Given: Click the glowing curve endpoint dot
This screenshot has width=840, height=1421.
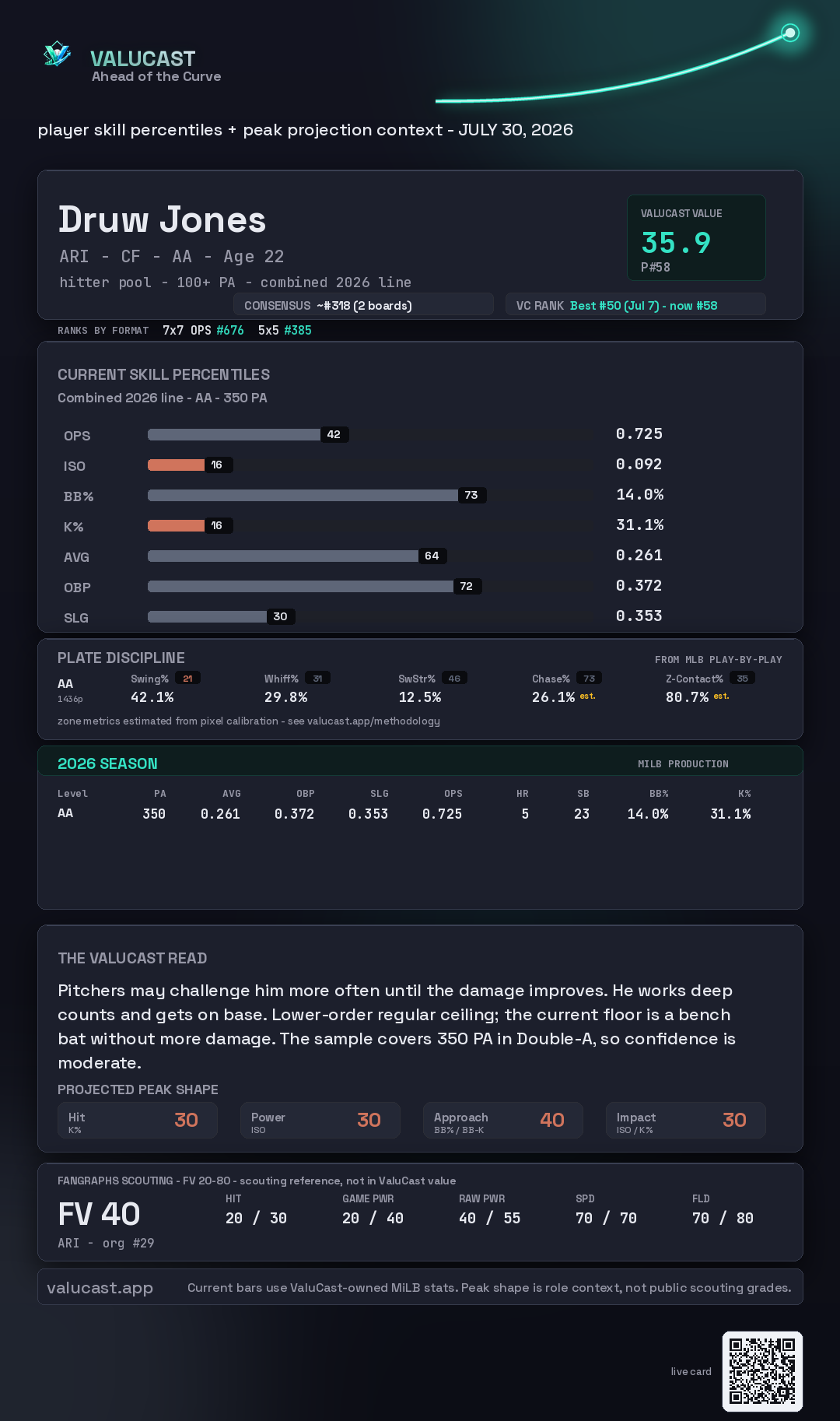Looking at the screenshot, I should [x=790, y=33].
